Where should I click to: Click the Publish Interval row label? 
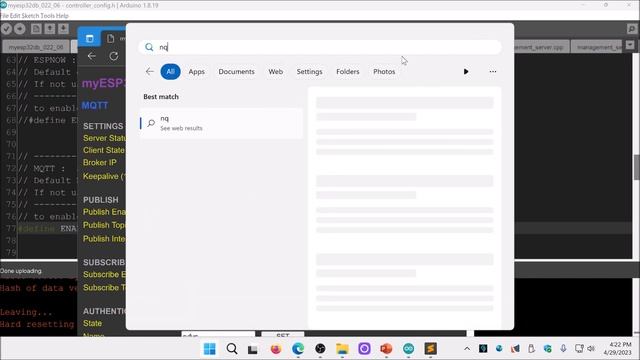coord(104,239)
